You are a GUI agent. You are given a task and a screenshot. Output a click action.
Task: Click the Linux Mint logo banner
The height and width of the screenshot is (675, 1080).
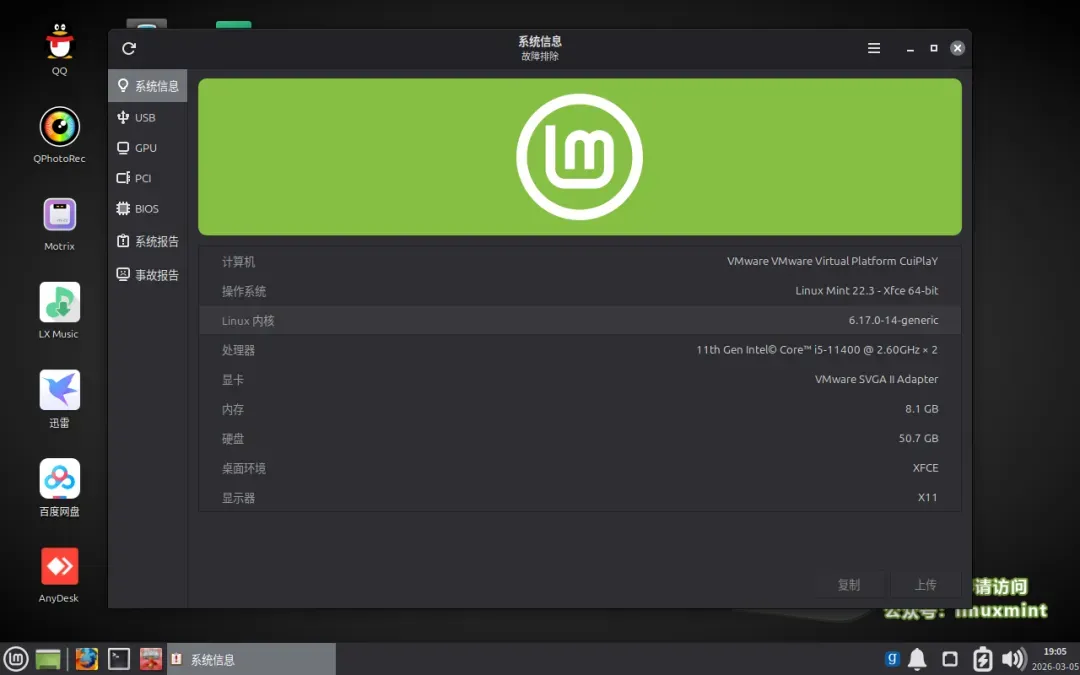(580, 157)
